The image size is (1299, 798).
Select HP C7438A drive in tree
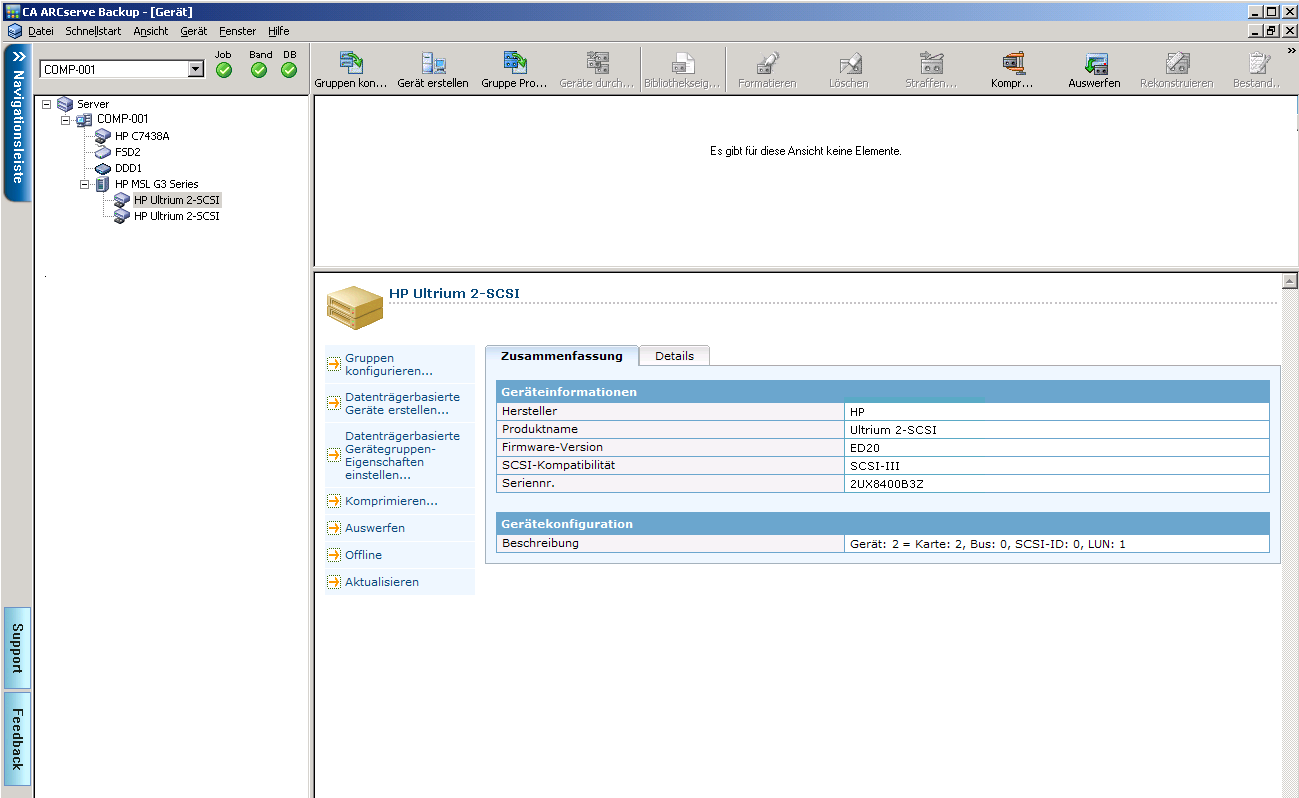[x=141, y=136]
